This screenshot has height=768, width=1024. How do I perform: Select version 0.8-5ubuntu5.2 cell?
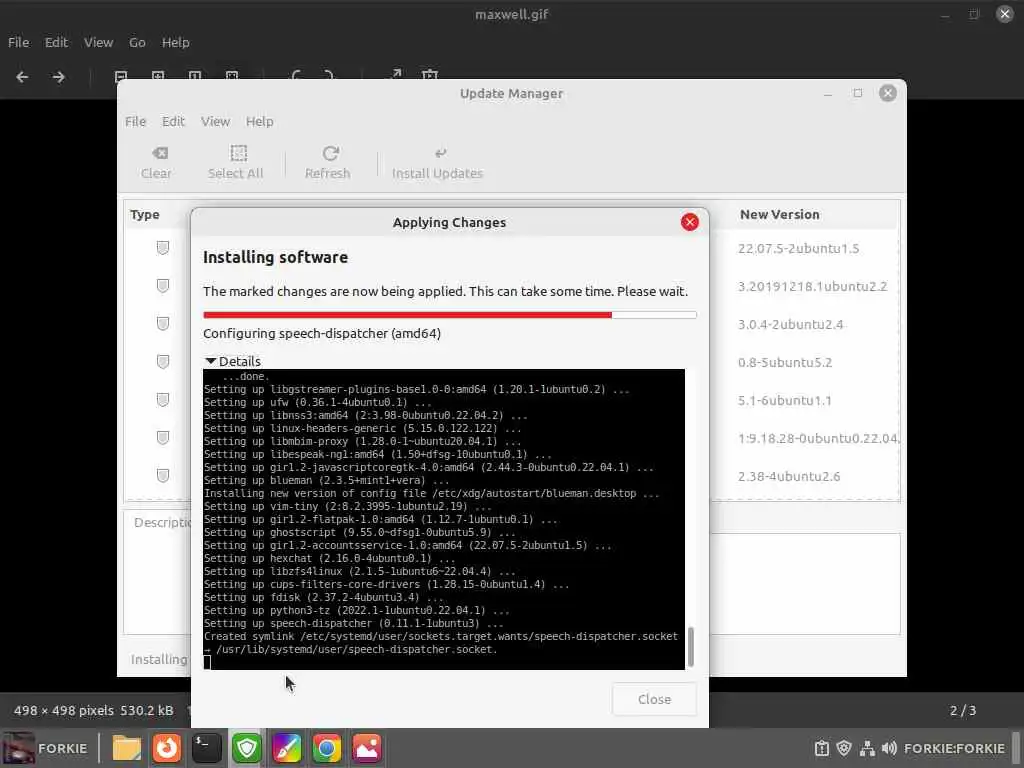pos(785,362)
